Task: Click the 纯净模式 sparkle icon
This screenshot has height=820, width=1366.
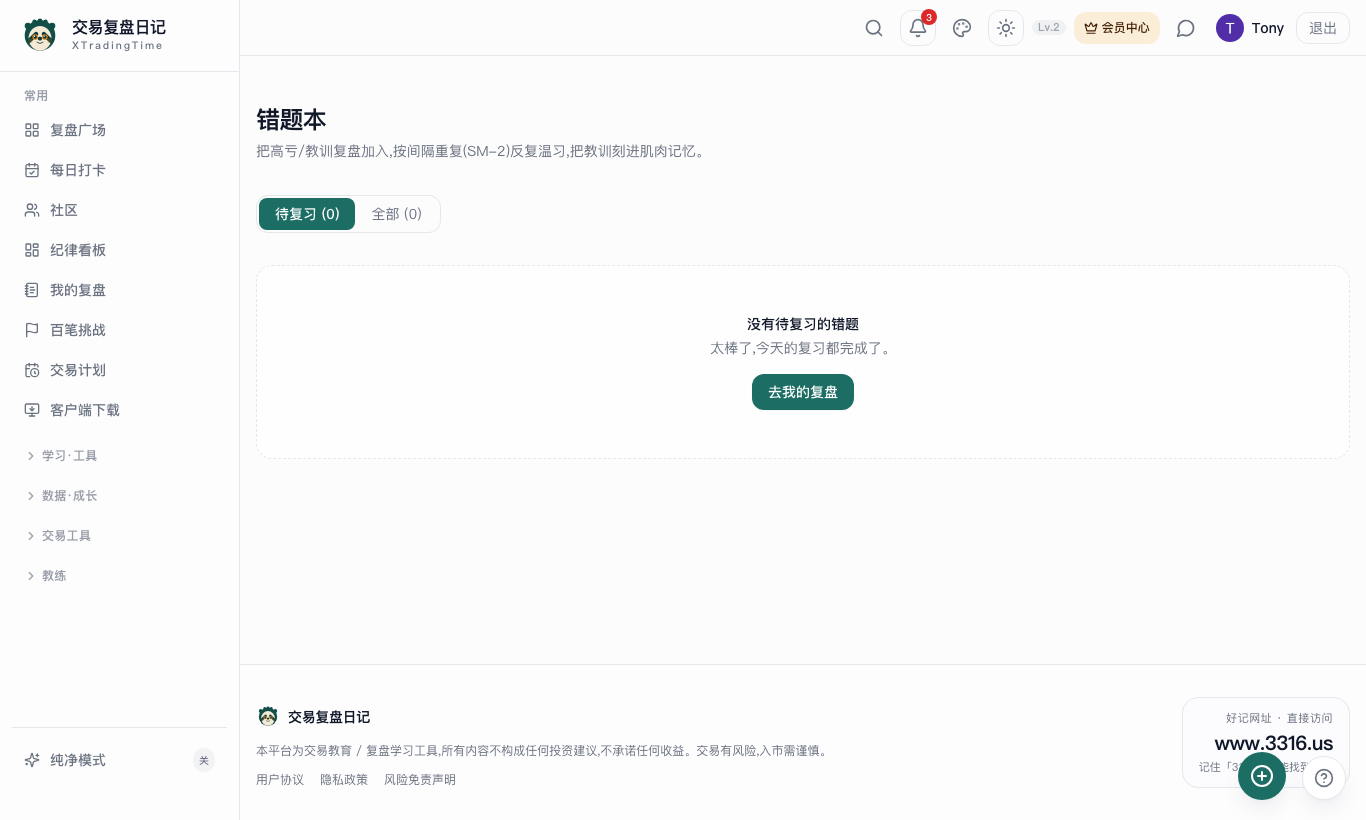Action: [x=32, y=760]
